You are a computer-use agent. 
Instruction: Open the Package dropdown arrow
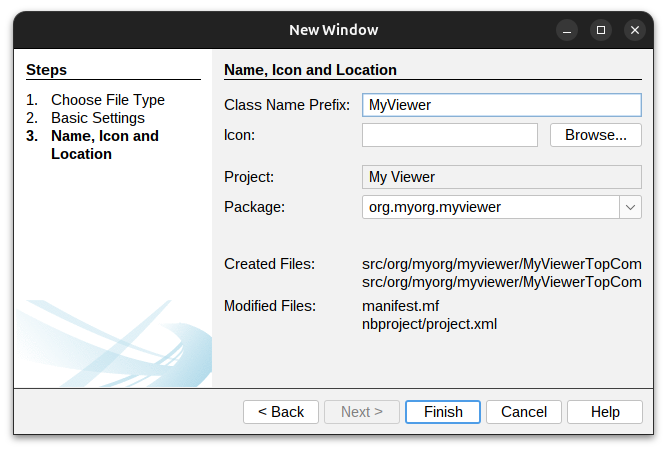pyautogui.click(x=631, y=207)
